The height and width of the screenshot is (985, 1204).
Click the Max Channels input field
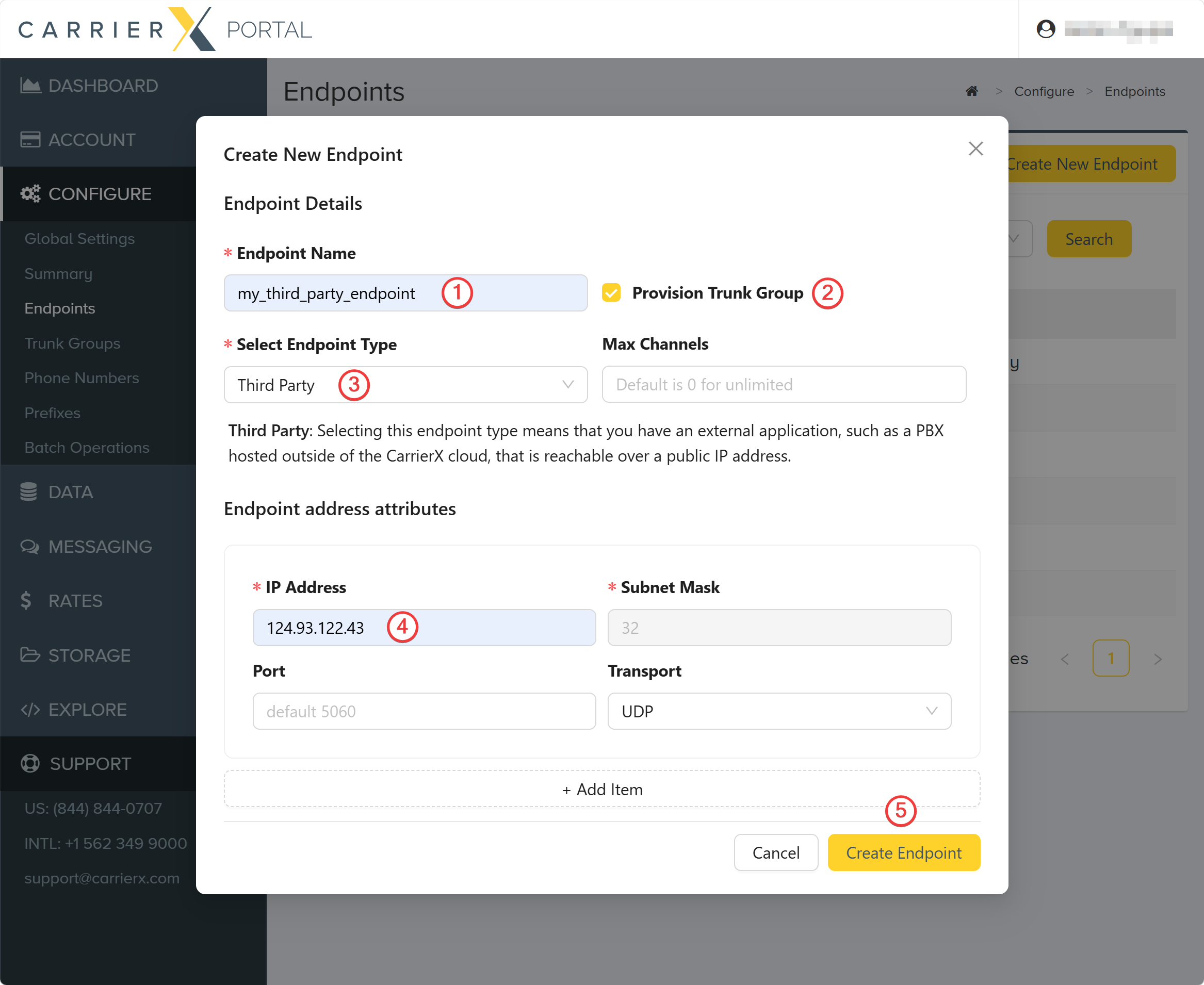[784, 384]
